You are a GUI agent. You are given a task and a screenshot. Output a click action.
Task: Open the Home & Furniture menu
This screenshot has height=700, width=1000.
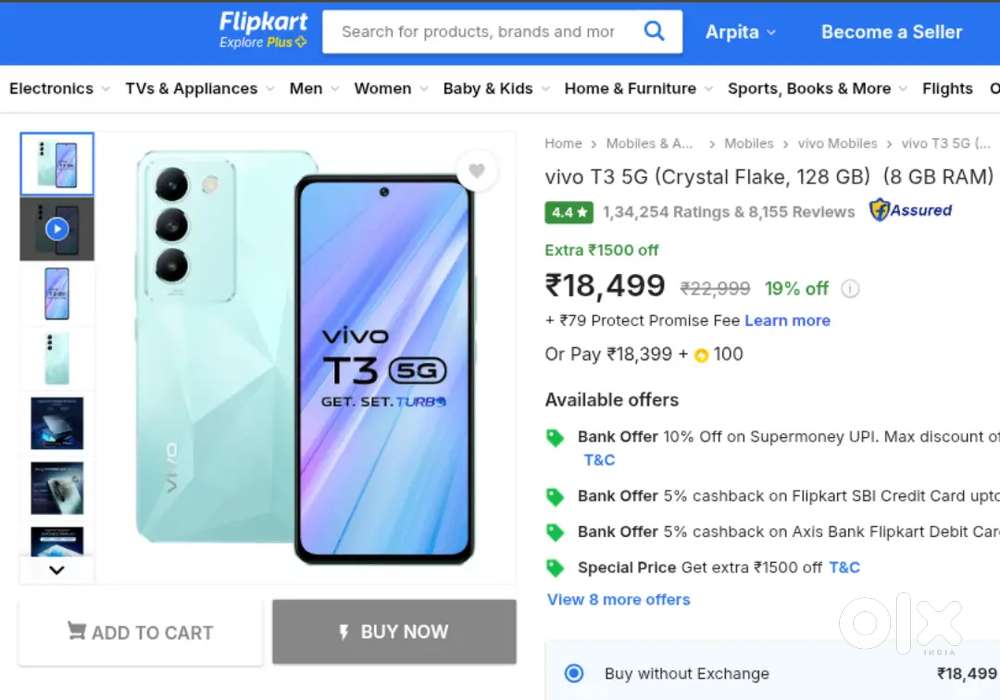[638, 88]
